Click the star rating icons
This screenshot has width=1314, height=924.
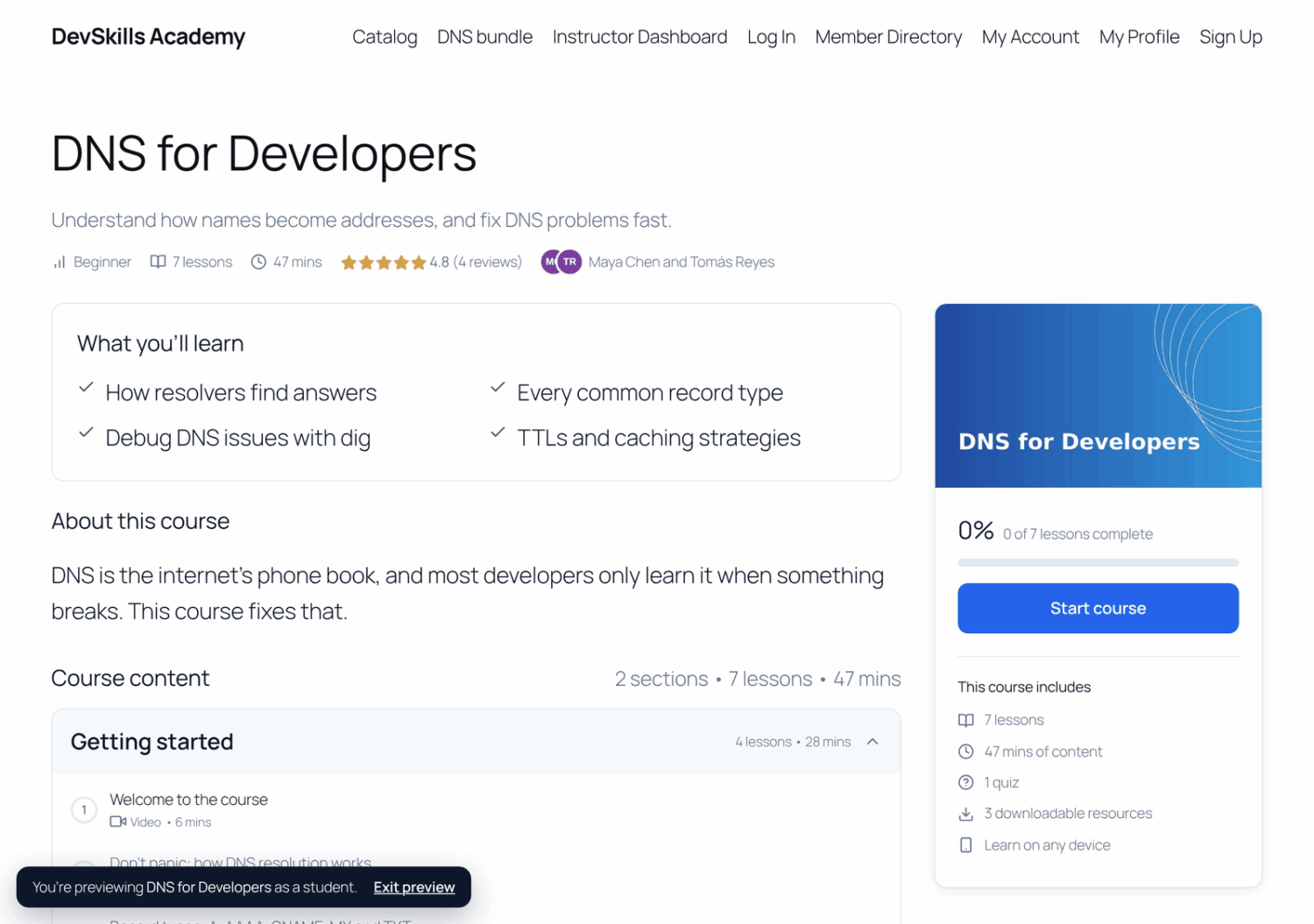[x=384, y=262]
